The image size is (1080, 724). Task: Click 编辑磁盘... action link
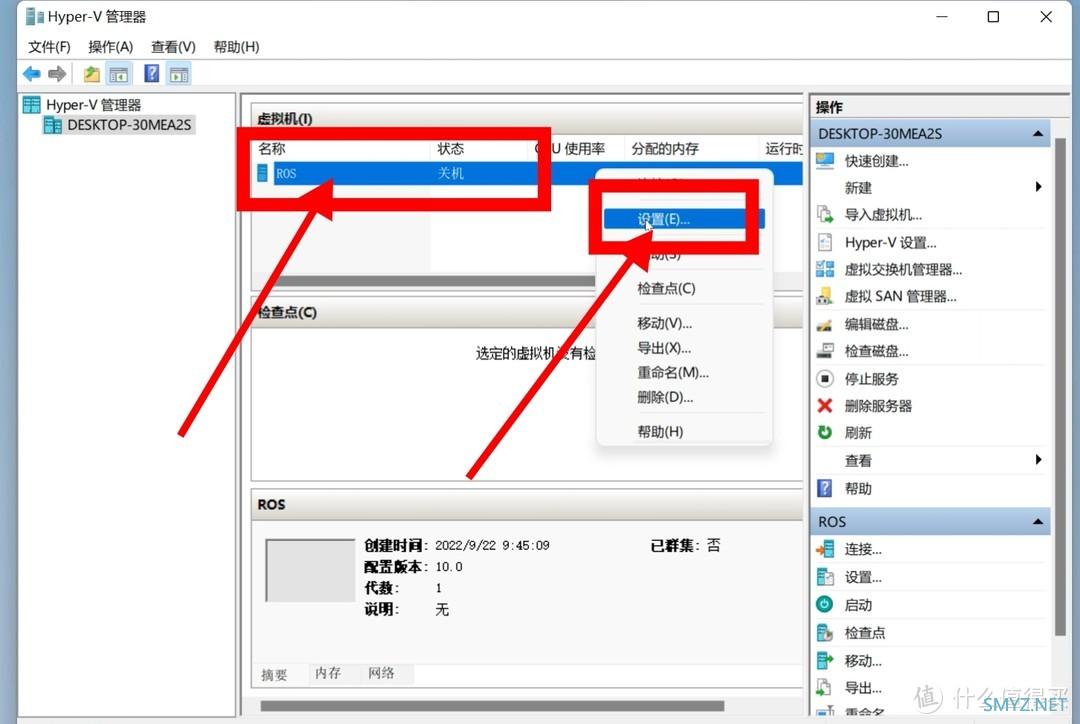coord(876,324)
